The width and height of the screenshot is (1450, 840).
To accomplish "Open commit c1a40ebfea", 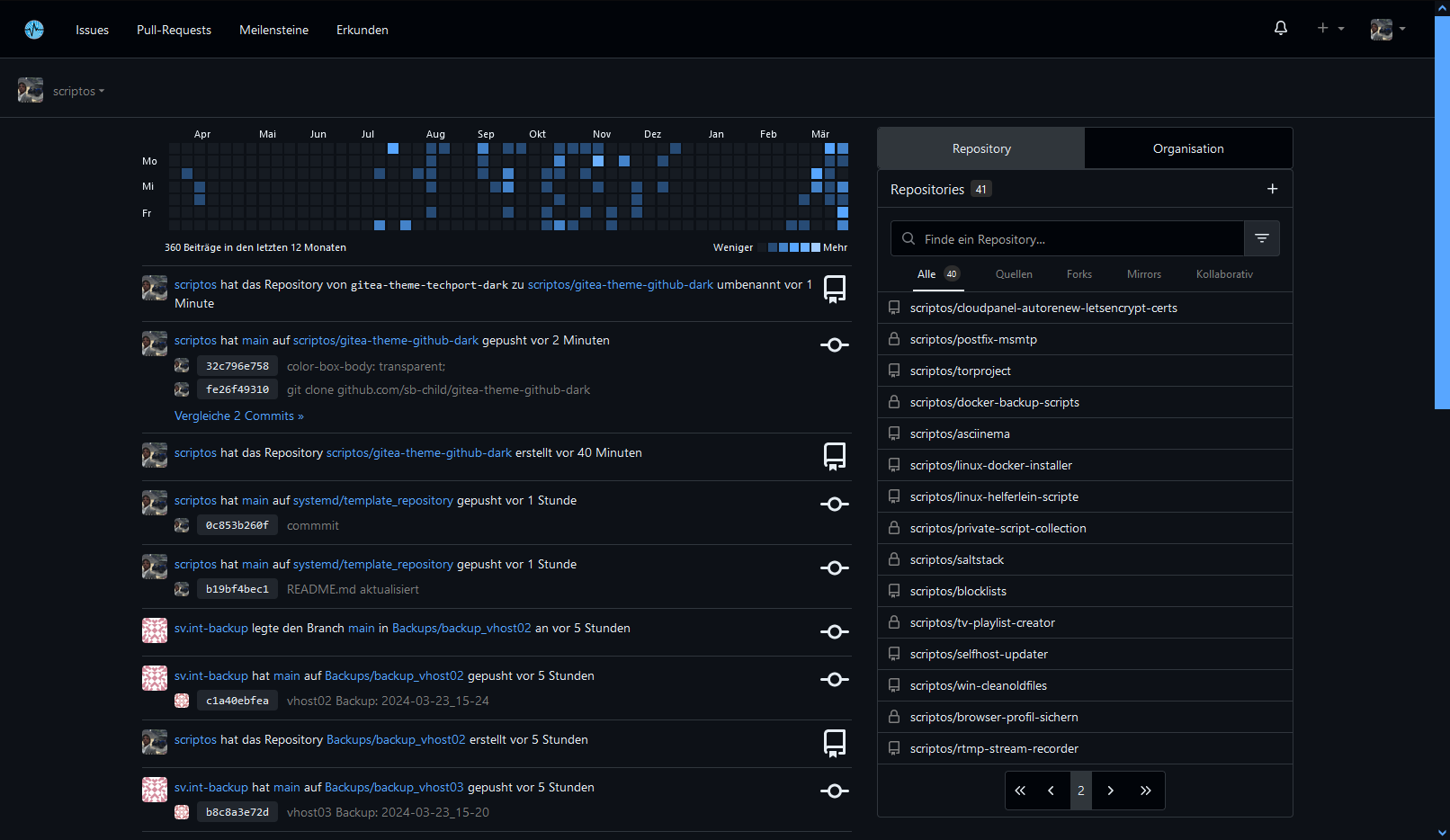I will [x=237, y=701].
